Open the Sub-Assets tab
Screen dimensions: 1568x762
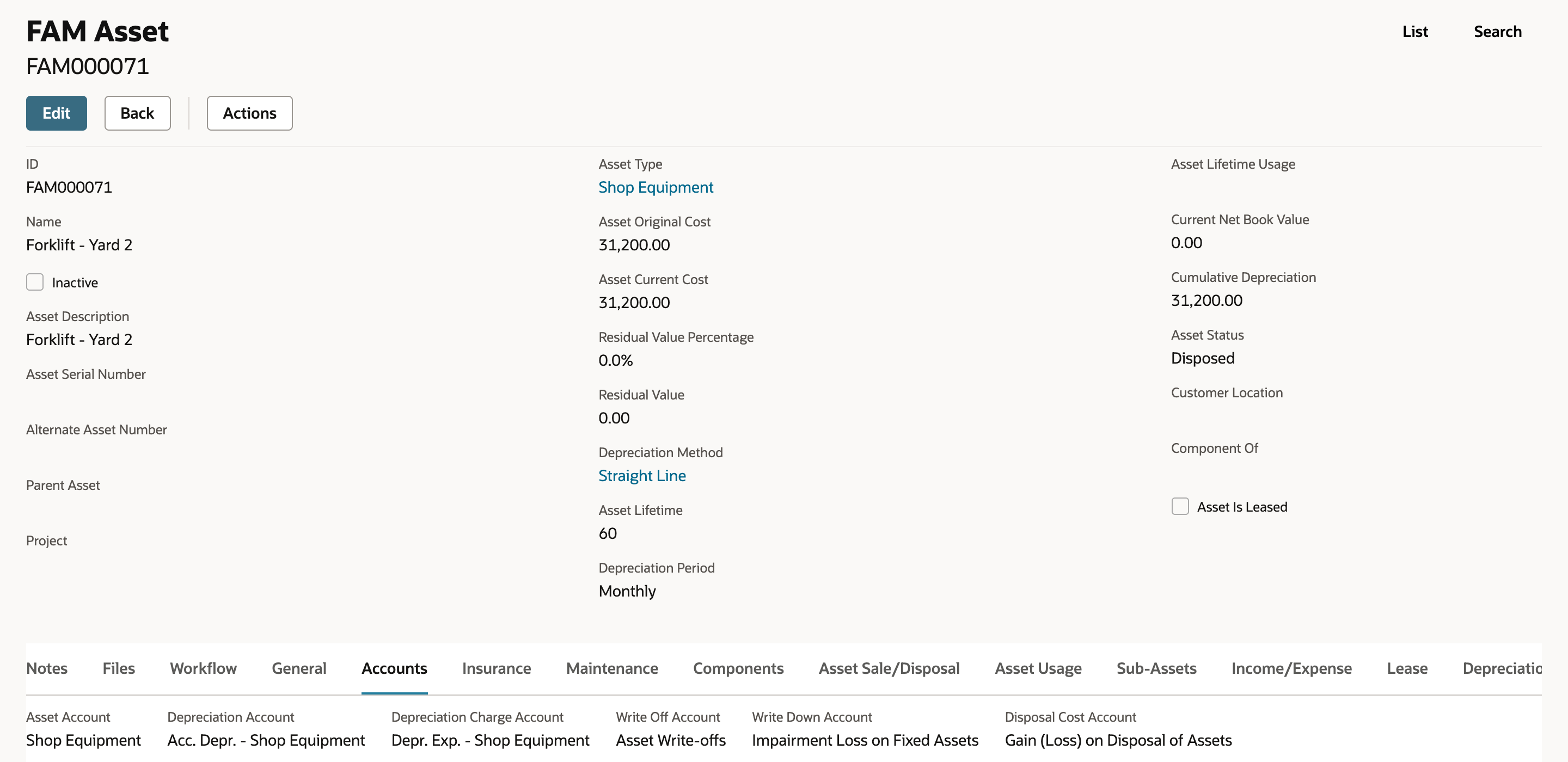pos(1156,668)
